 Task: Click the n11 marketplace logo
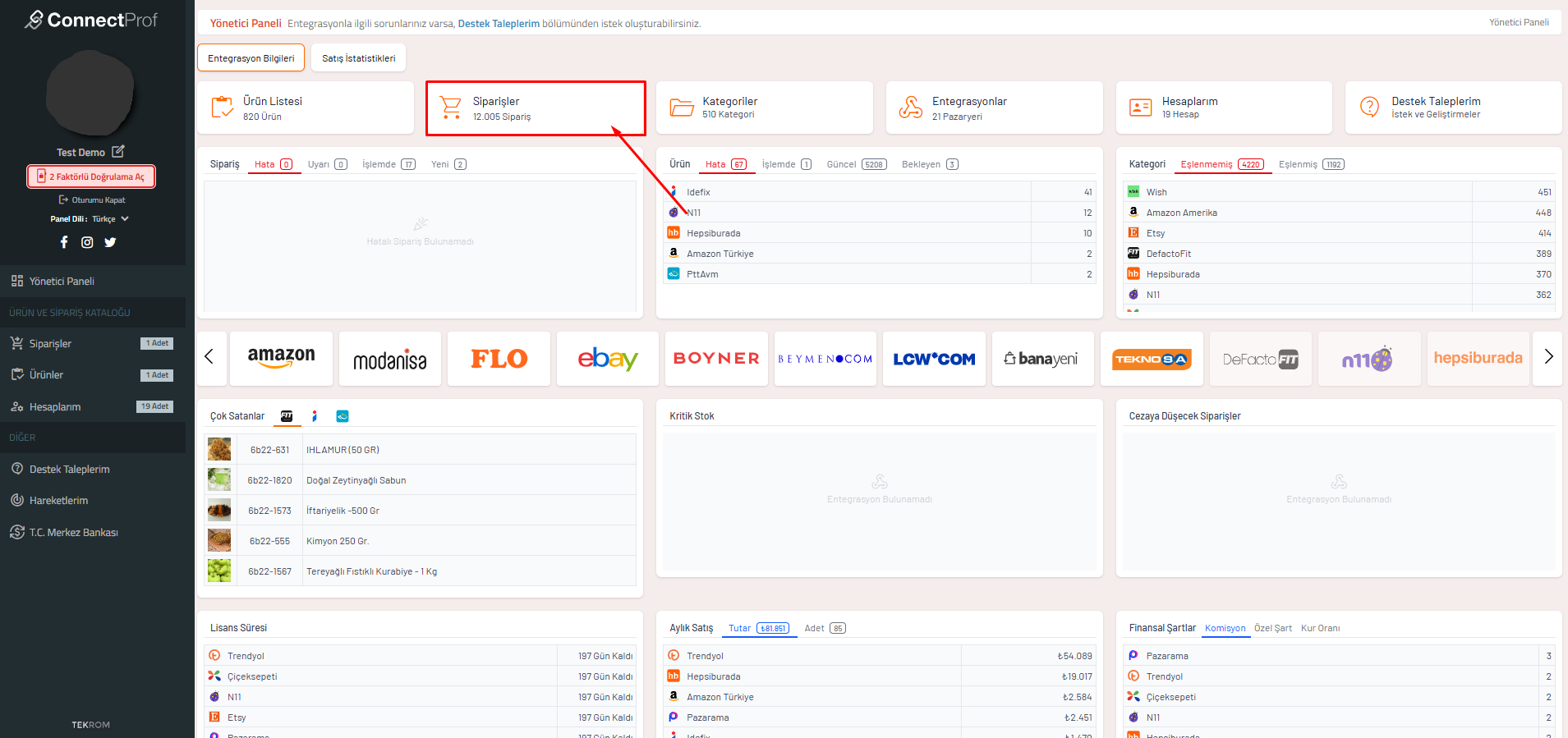point(1369,358)
